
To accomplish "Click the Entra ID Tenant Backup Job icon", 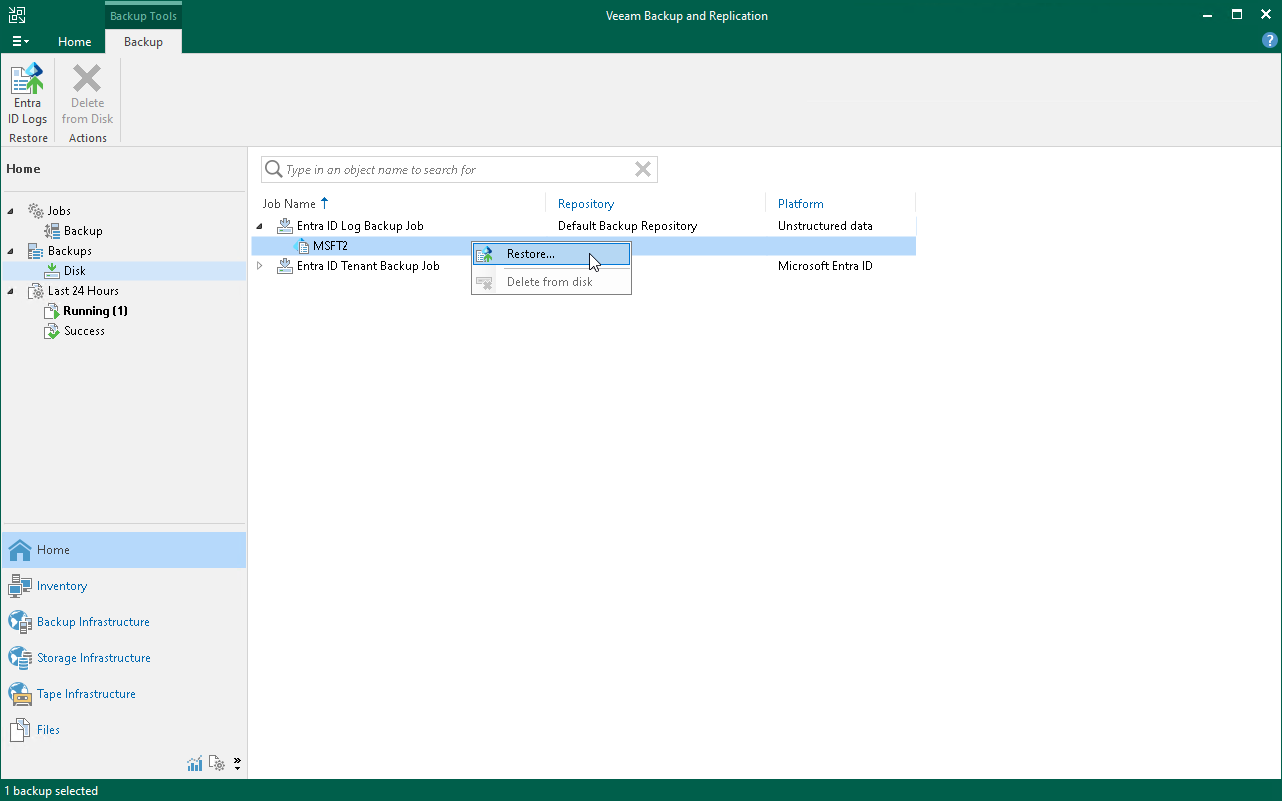I will pos(285,266).
